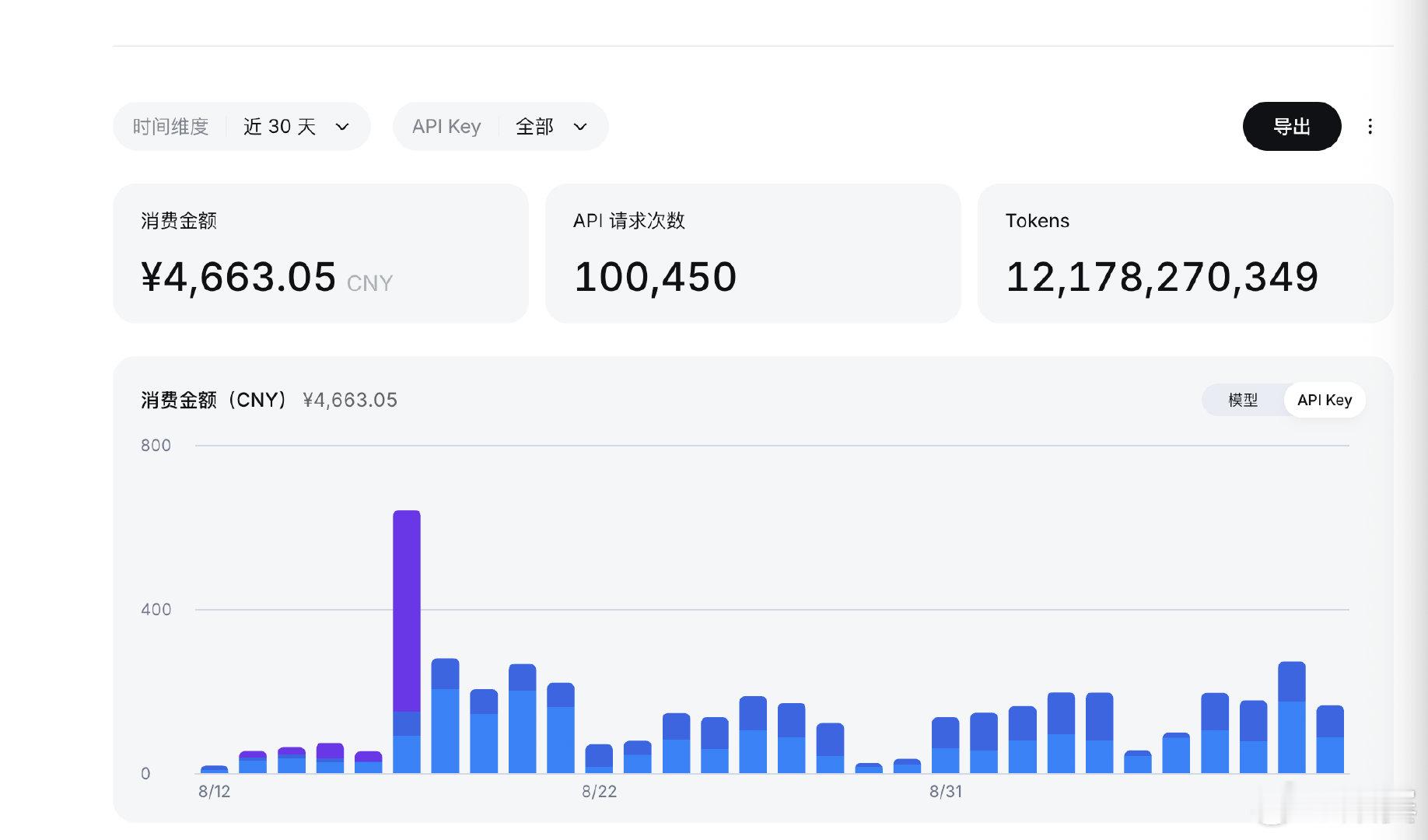The image size is (1428, 840).
Task: Open the 时间维度 近 30 天 dropdown
Action: pyautogui.click(x=241, y=126)
